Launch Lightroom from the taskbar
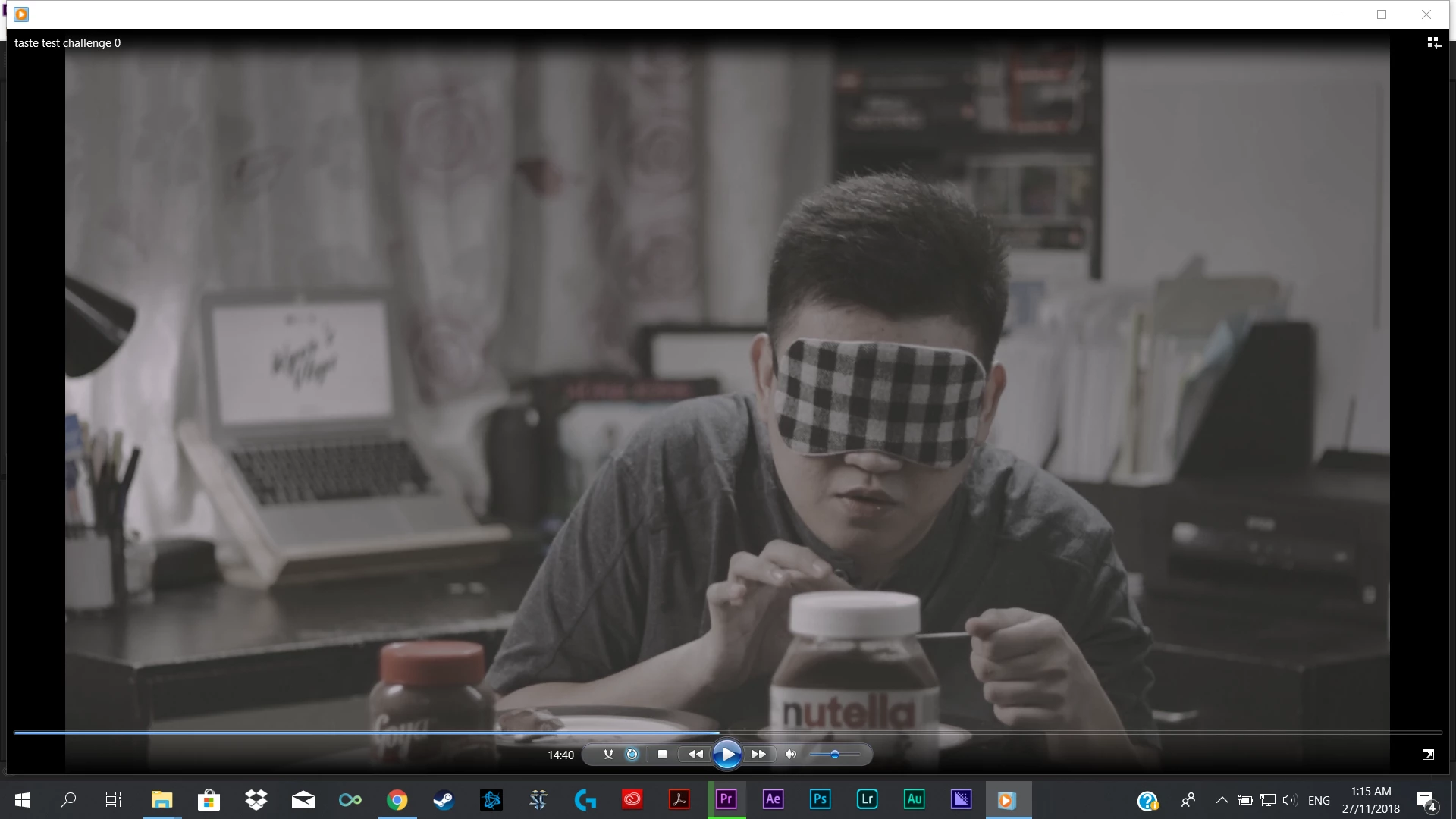Screen dimensions: 1456x819 click(x=867, y=799)
